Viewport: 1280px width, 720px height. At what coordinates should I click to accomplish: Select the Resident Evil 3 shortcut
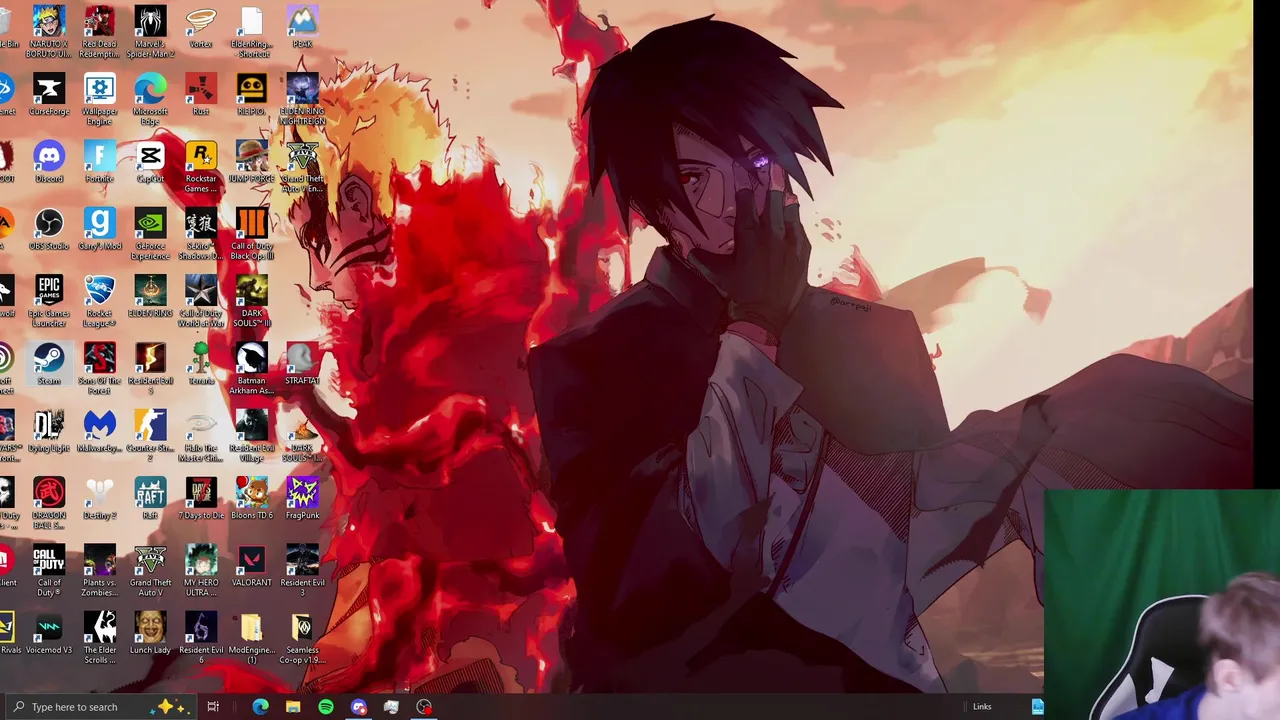pyautogui.click(x=302, y=570)
